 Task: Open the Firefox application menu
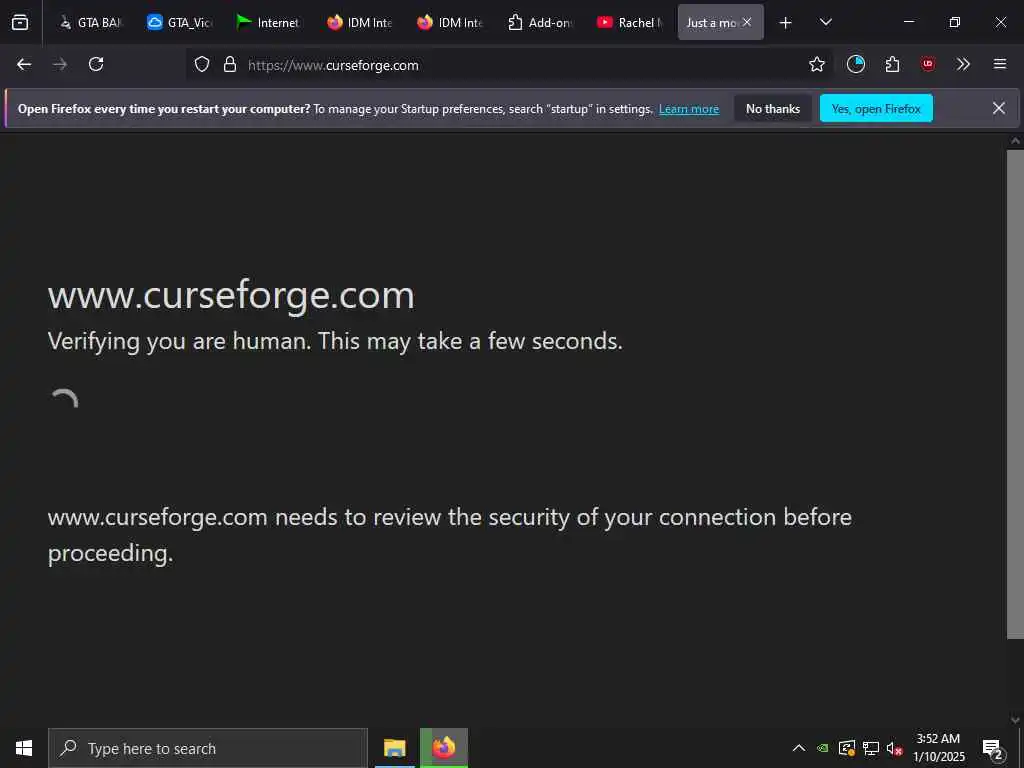[x=1000, y=64]
